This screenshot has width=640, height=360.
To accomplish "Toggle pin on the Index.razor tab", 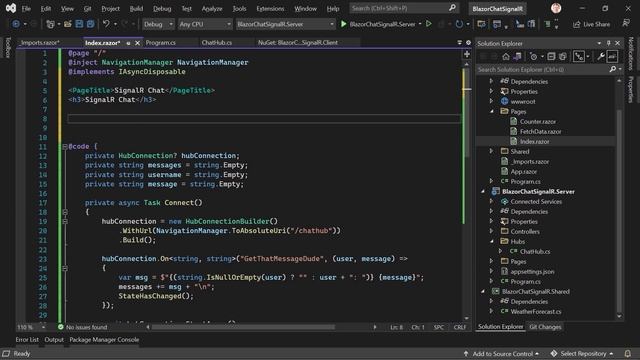I will (x=129, y=43).
